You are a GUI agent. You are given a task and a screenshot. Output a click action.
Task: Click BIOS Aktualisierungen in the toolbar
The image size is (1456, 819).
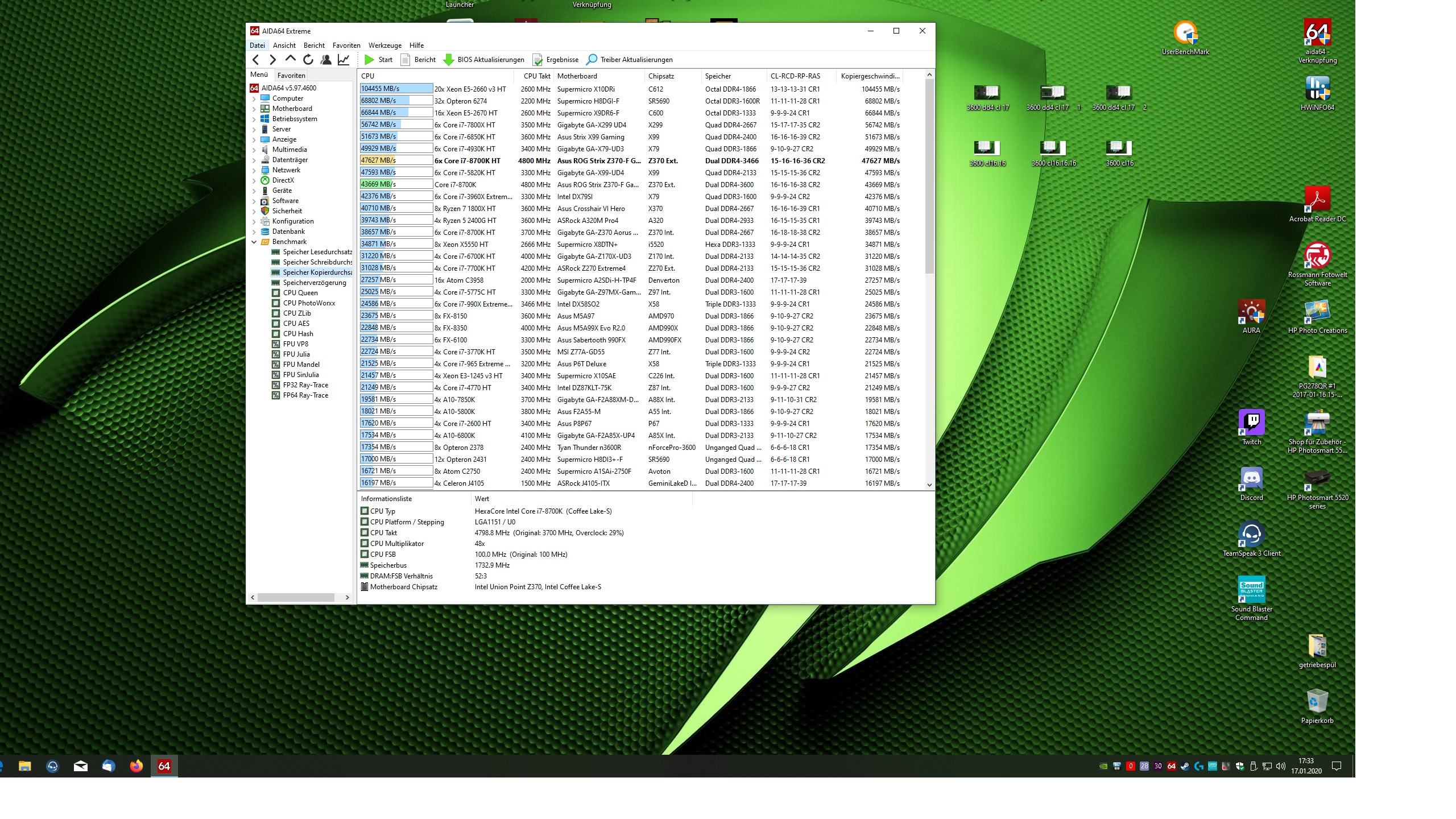click(484, 60)
